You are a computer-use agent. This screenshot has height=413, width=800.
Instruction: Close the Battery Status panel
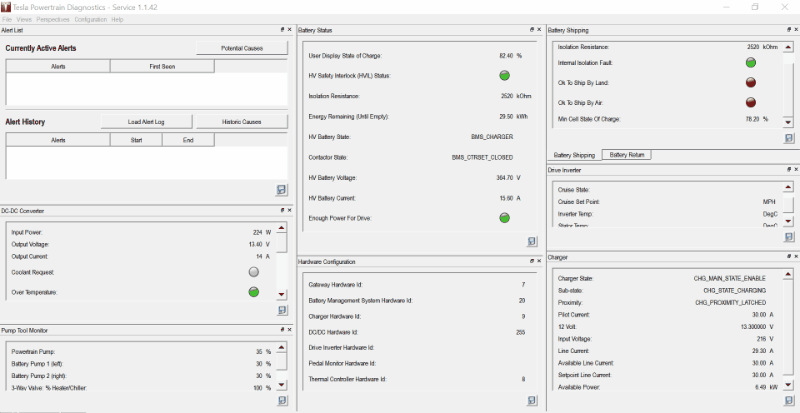coord(539,30)
